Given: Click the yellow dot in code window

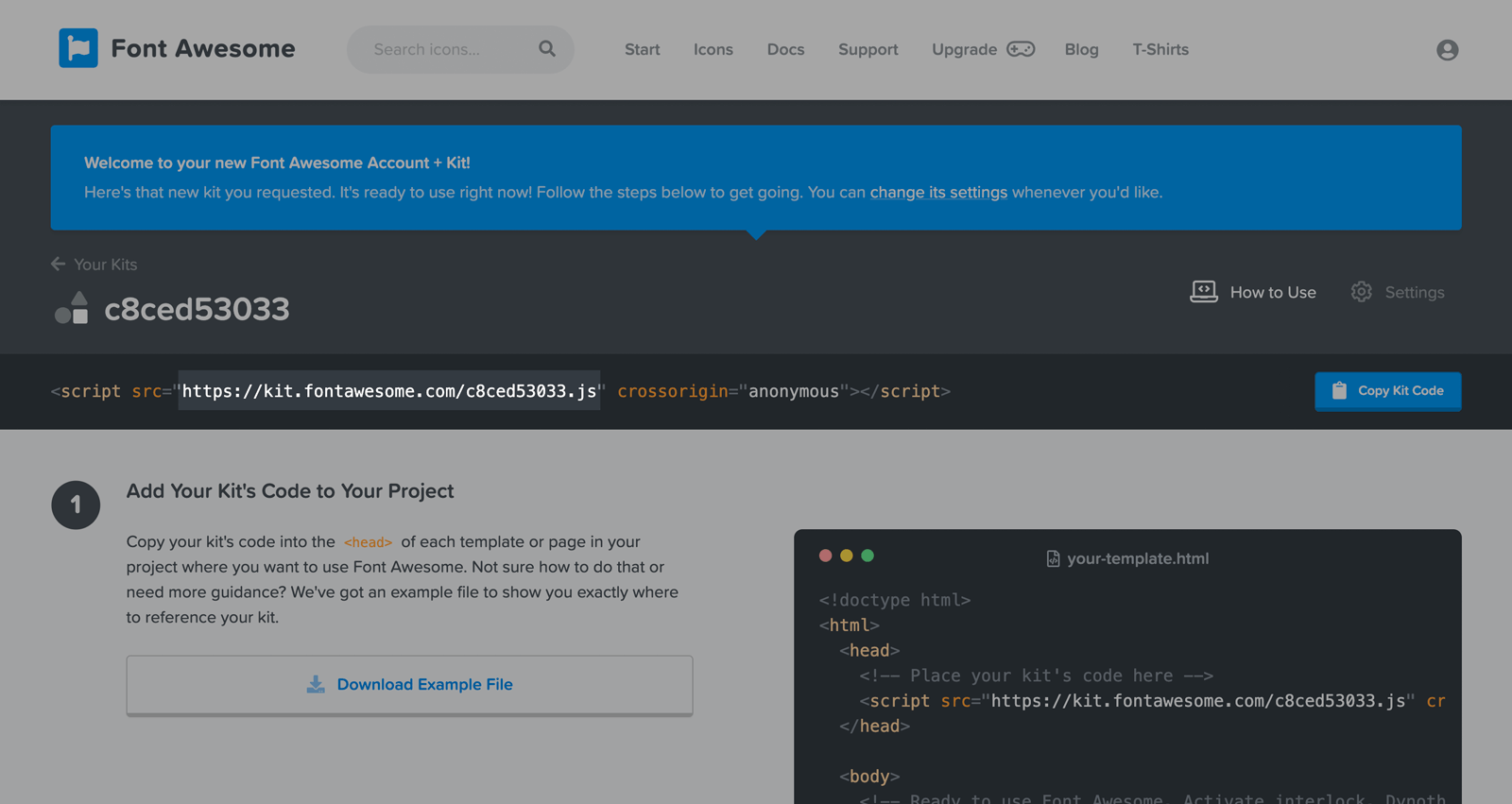Looking at the screenshot, I should tap(847, 556).
